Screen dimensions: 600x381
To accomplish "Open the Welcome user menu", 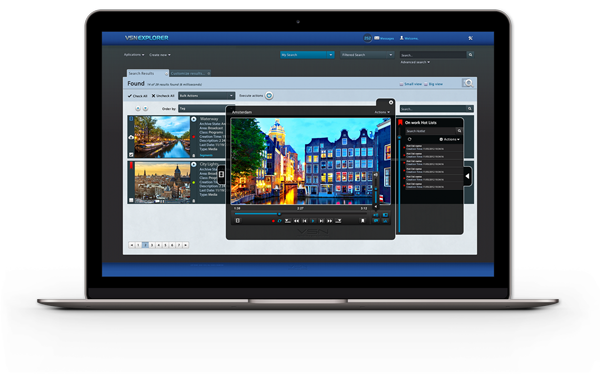I will [x=409, y=38].
